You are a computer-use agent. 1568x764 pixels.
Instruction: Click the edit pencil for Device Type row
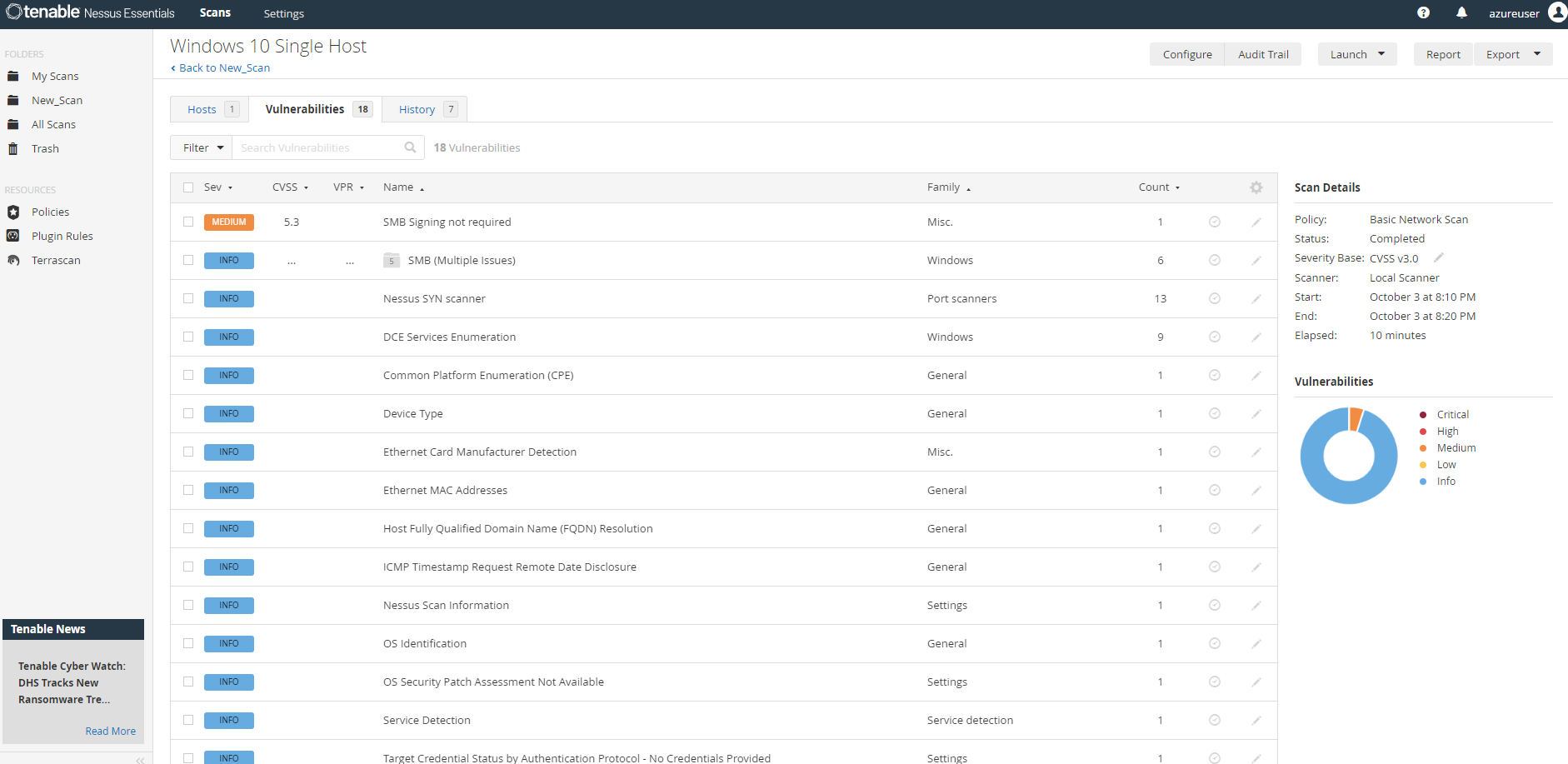pos(1256,413)
